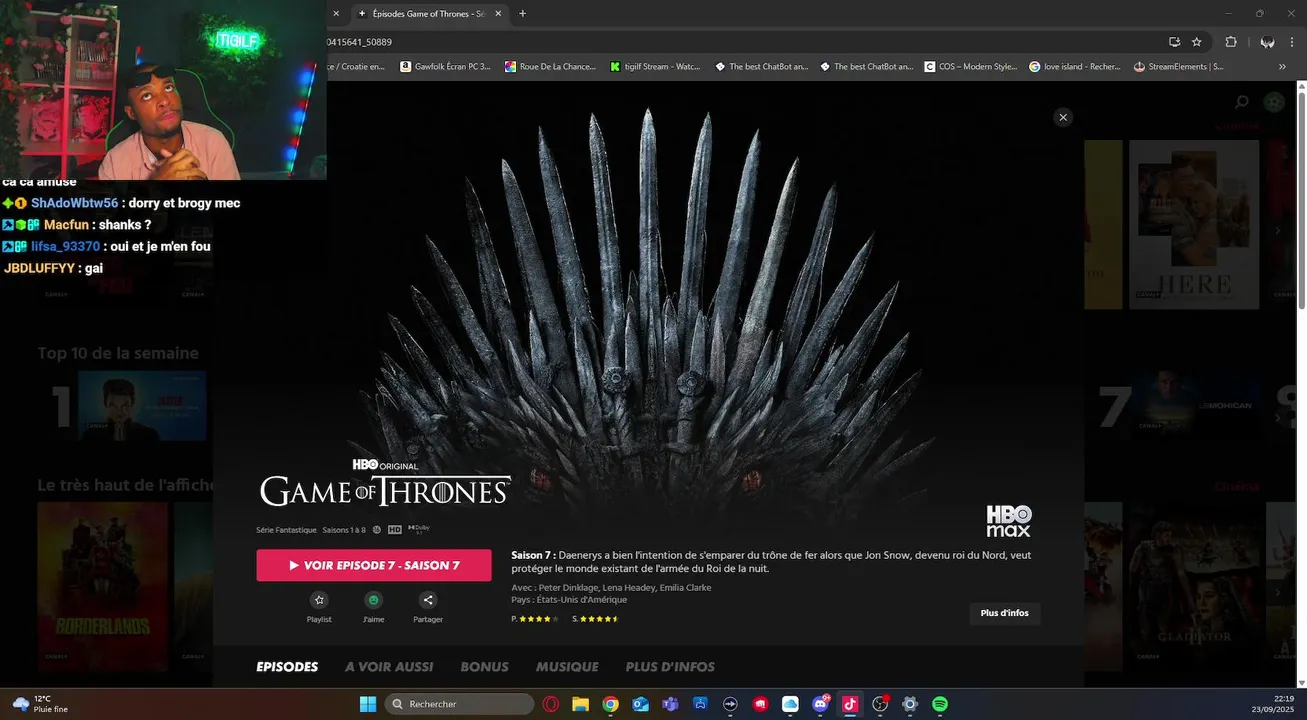Screen dimensions: 1307x720
Task: Open the Gawfolk Écran PC bookmark
Action: click(x=445, y=67)
